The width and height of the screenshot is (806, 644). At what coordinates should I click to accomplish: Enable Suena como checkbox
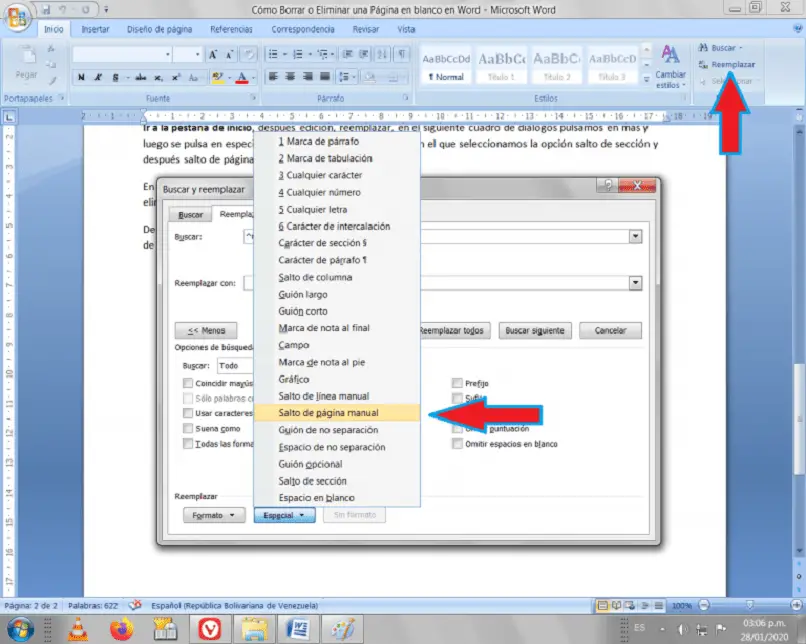[x=188, y=428]
